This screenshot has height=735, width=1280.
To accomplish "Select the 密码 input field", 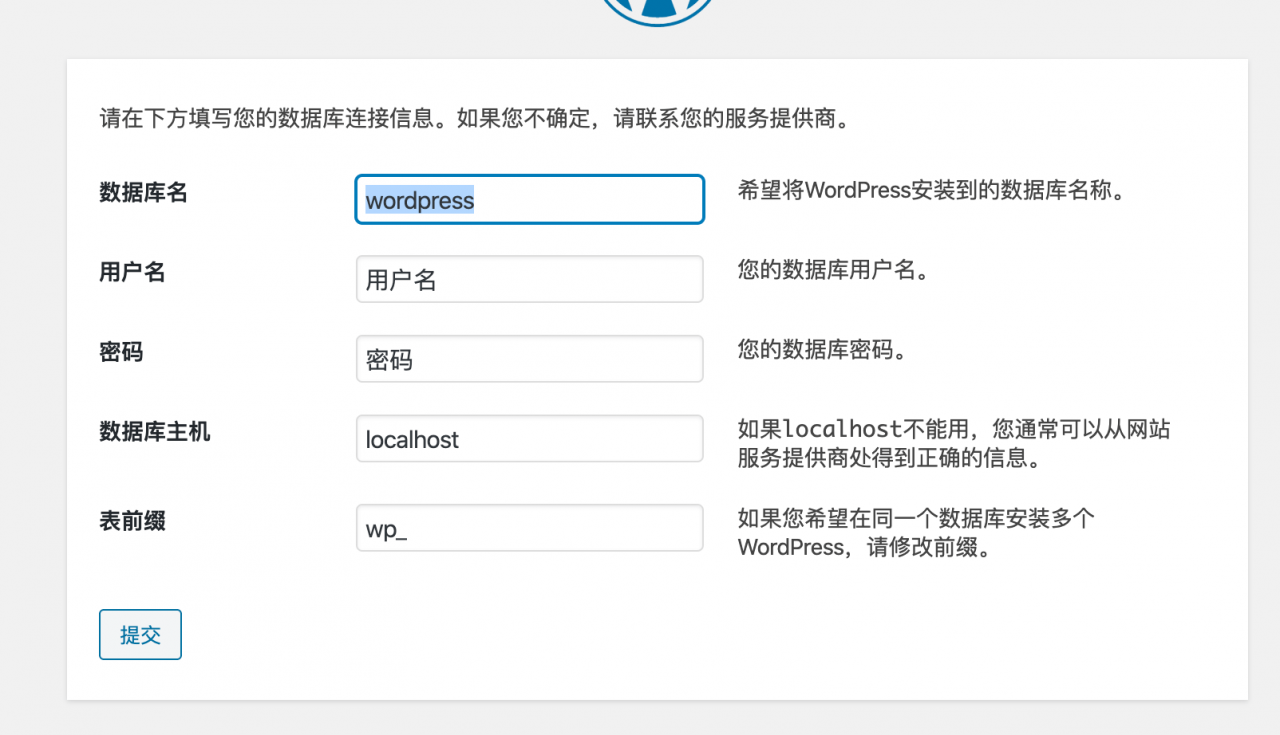I will (x=530, y=359).
